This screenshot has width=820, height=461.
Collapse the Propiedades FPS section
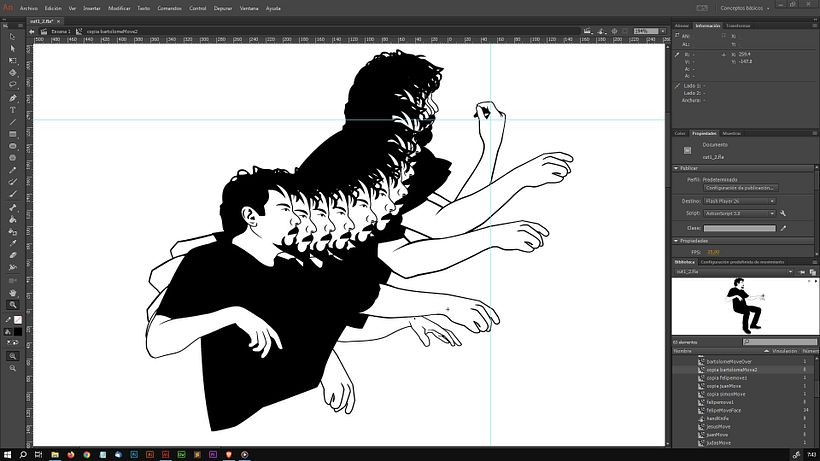(x=676, y=241)
